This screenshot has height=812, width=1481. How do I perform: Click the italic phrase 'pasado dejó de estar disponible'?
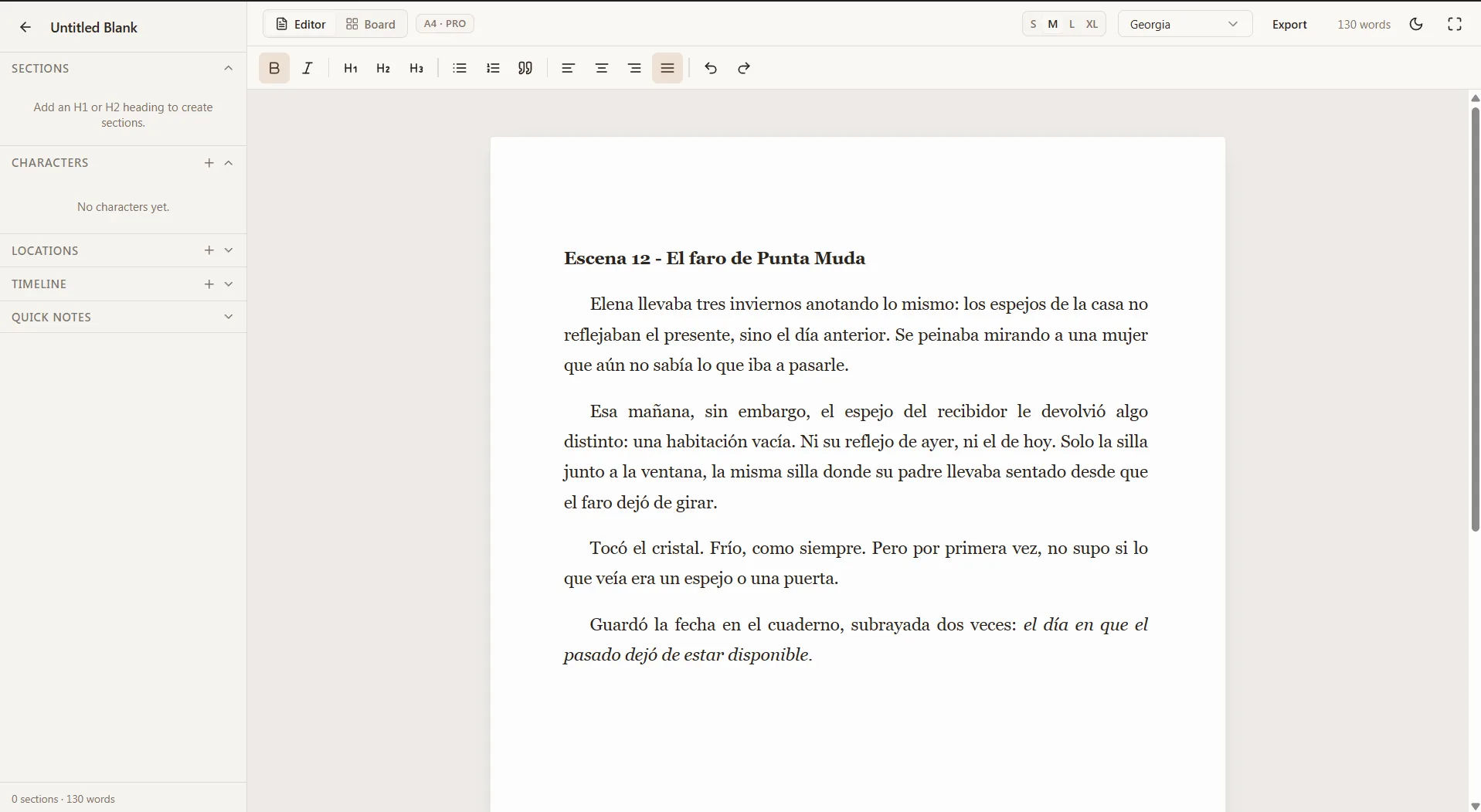click(686, 655)
